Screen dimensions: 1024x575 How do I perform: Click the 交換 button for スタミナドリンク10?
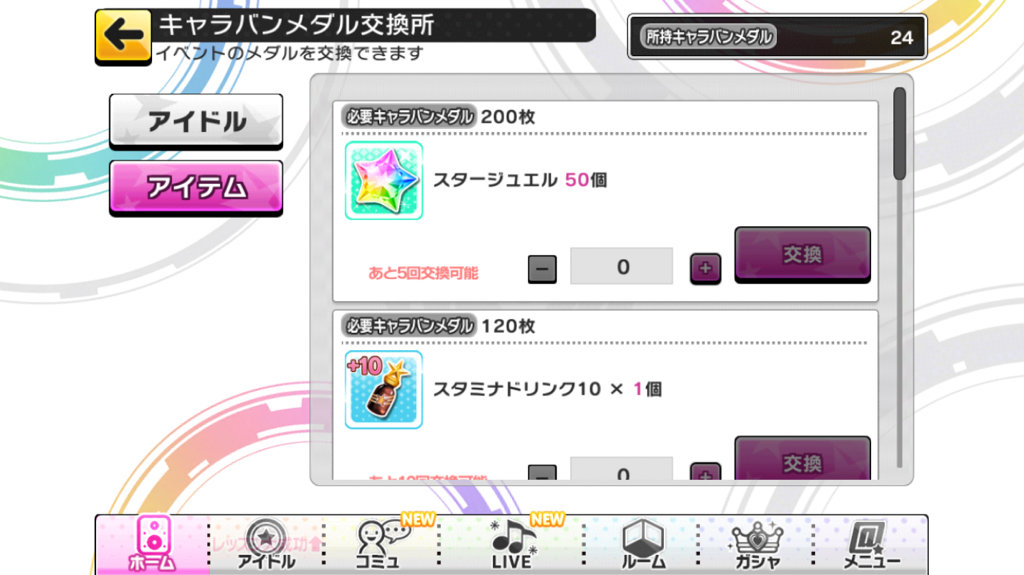click(x=803, y=459)
